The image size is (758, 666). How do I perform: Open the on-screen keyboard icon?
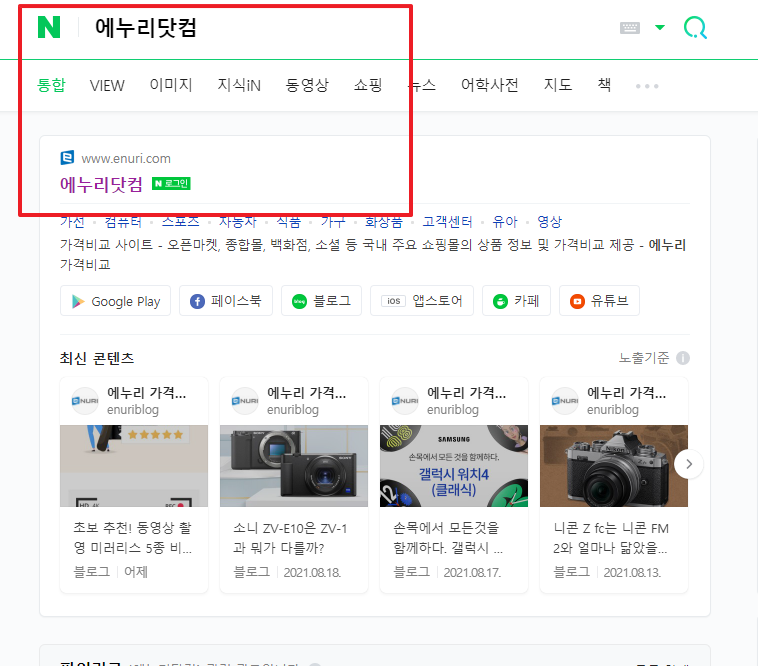(629, 28)
